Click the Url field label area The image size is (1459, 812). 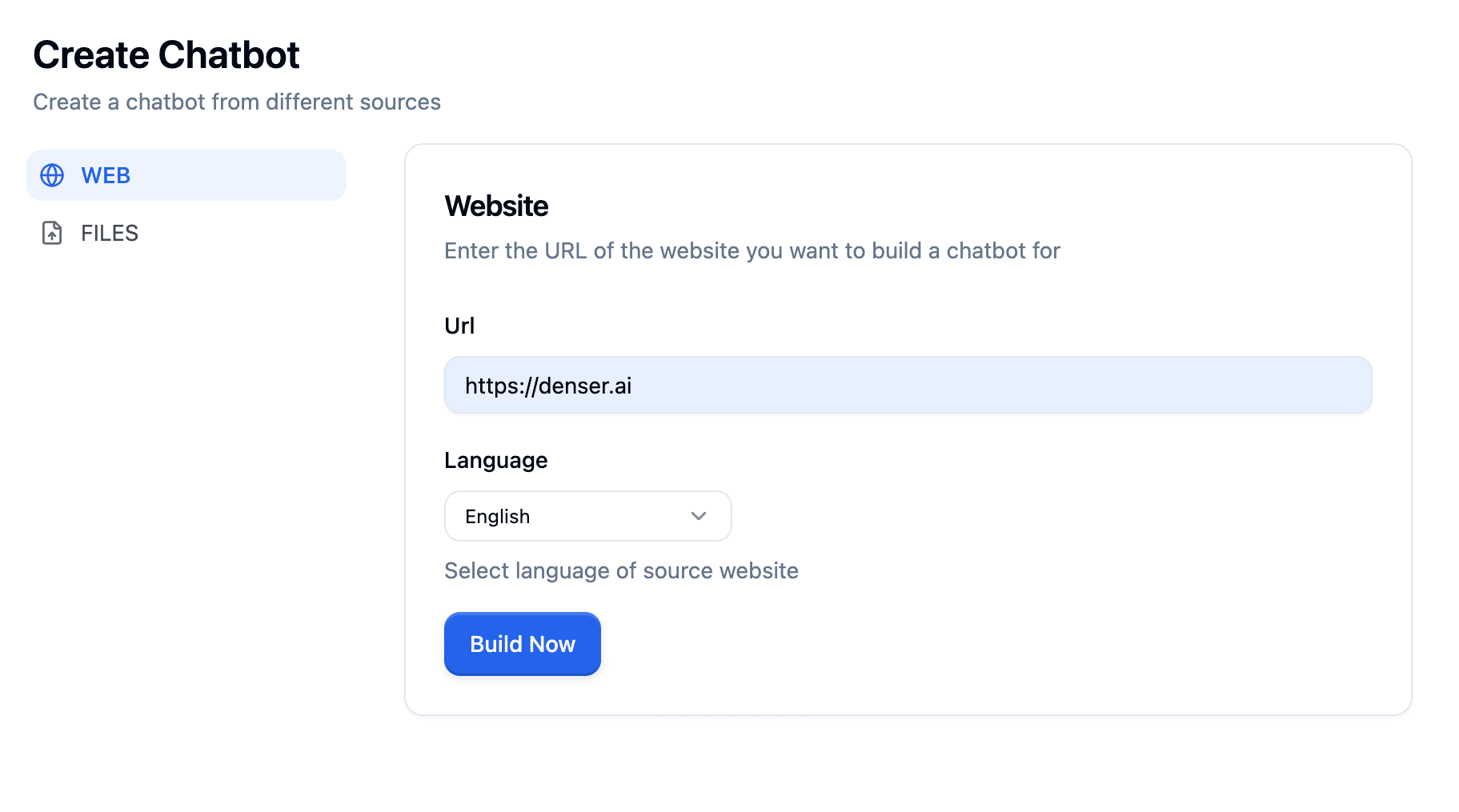coord(459,325)
